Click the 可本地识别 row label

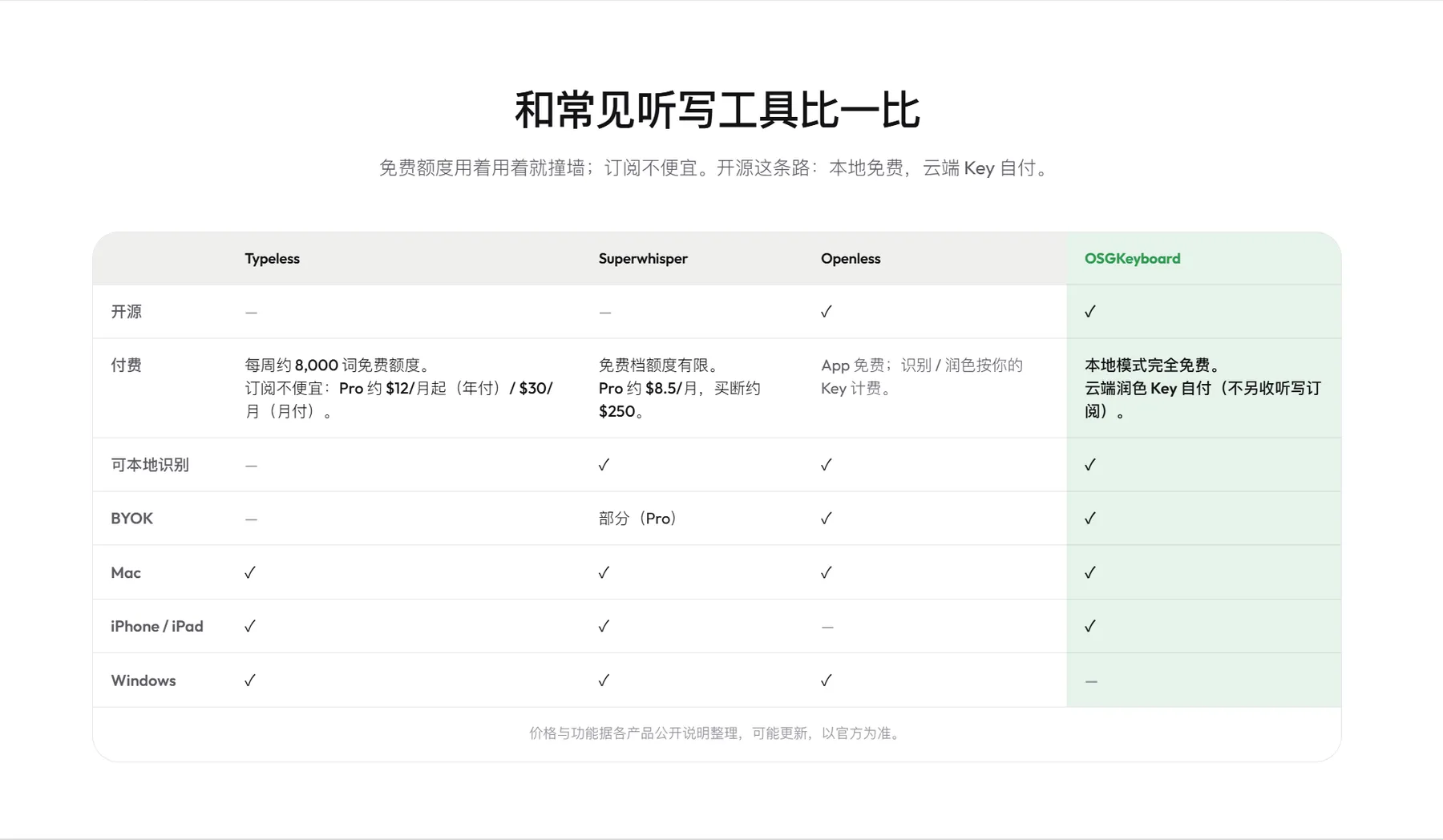150,465
